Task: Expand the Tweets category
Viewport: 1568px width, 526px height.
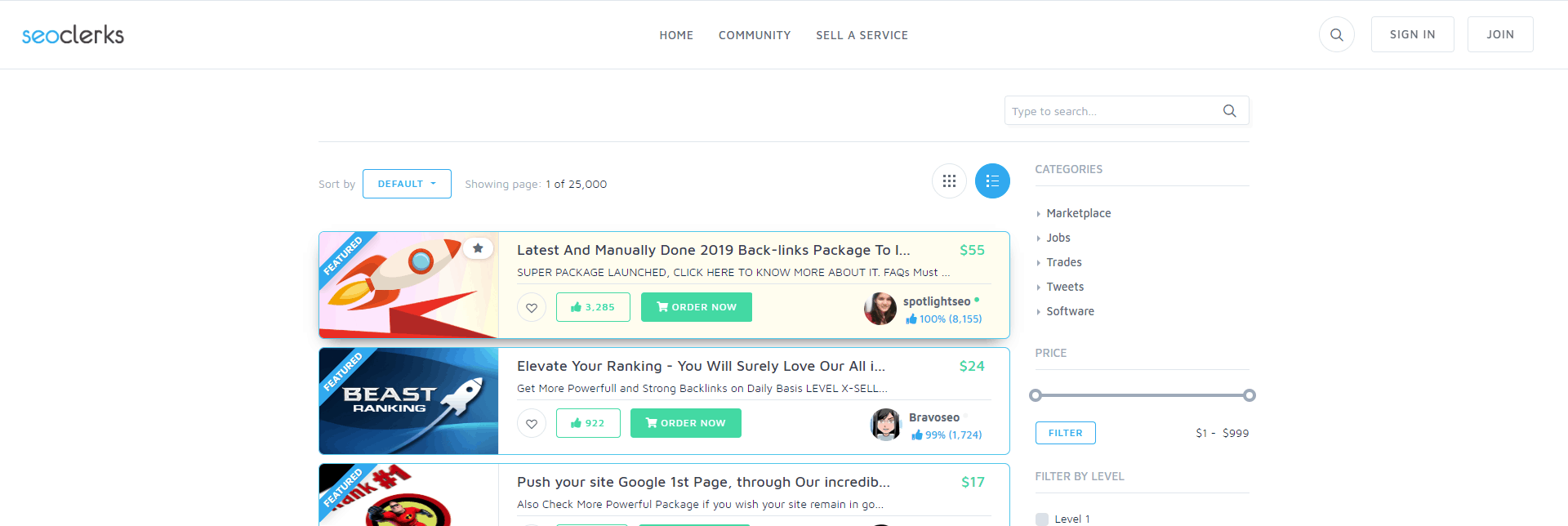Action: coord(1065,287)
